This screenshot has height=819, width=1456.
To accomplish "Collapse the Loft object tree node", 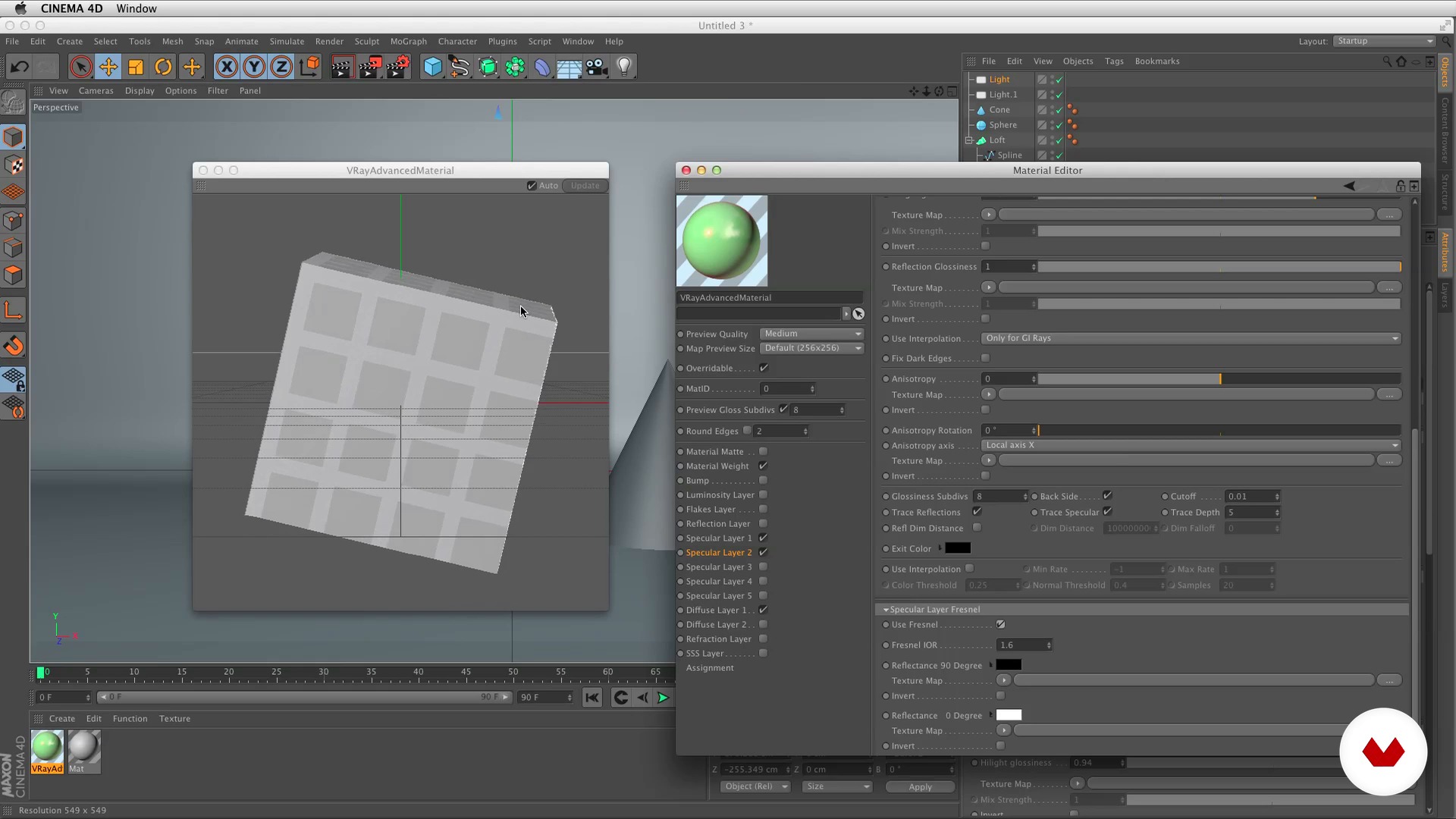I will coord(969,140).
